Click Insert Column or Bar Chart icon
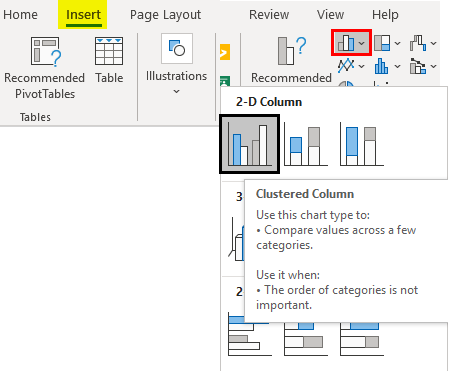Screen dimensions: 452x371 pos(345,43)
